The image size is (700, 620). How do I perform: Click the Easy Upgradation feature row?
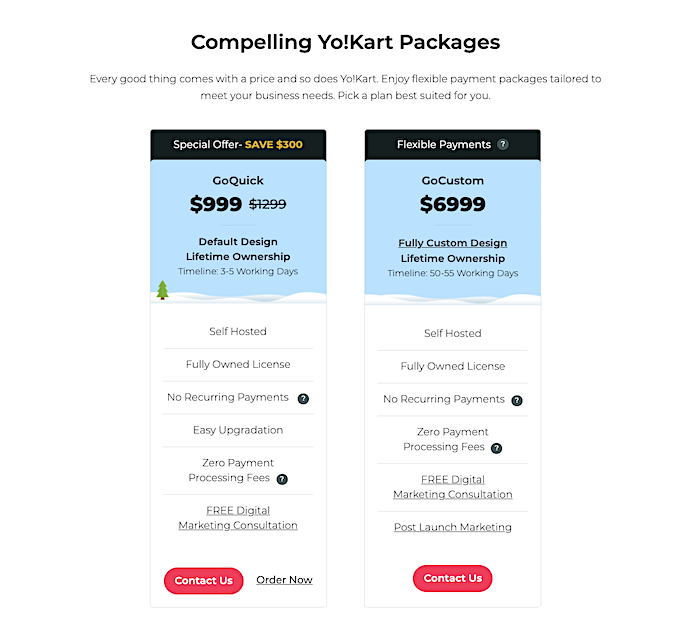pyautogui.click(x=238, y=430)
